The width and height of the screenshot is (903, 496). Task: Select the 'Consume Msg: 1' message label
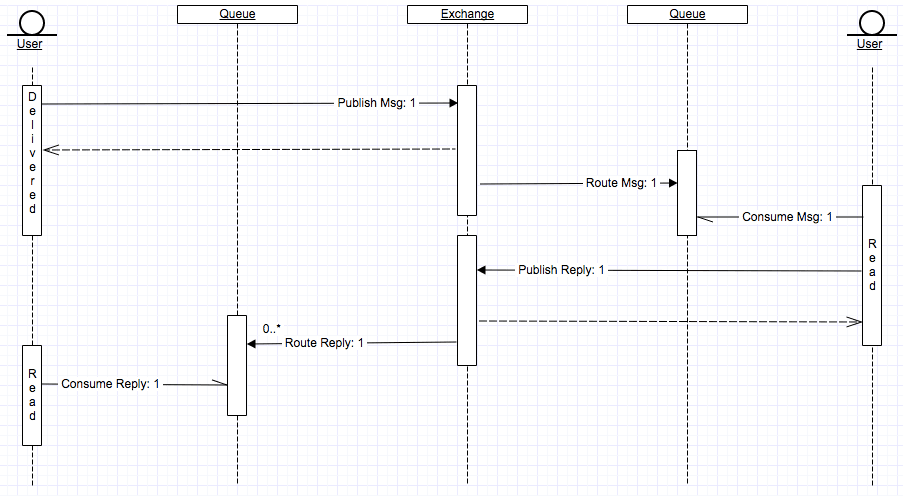[787, 217]
